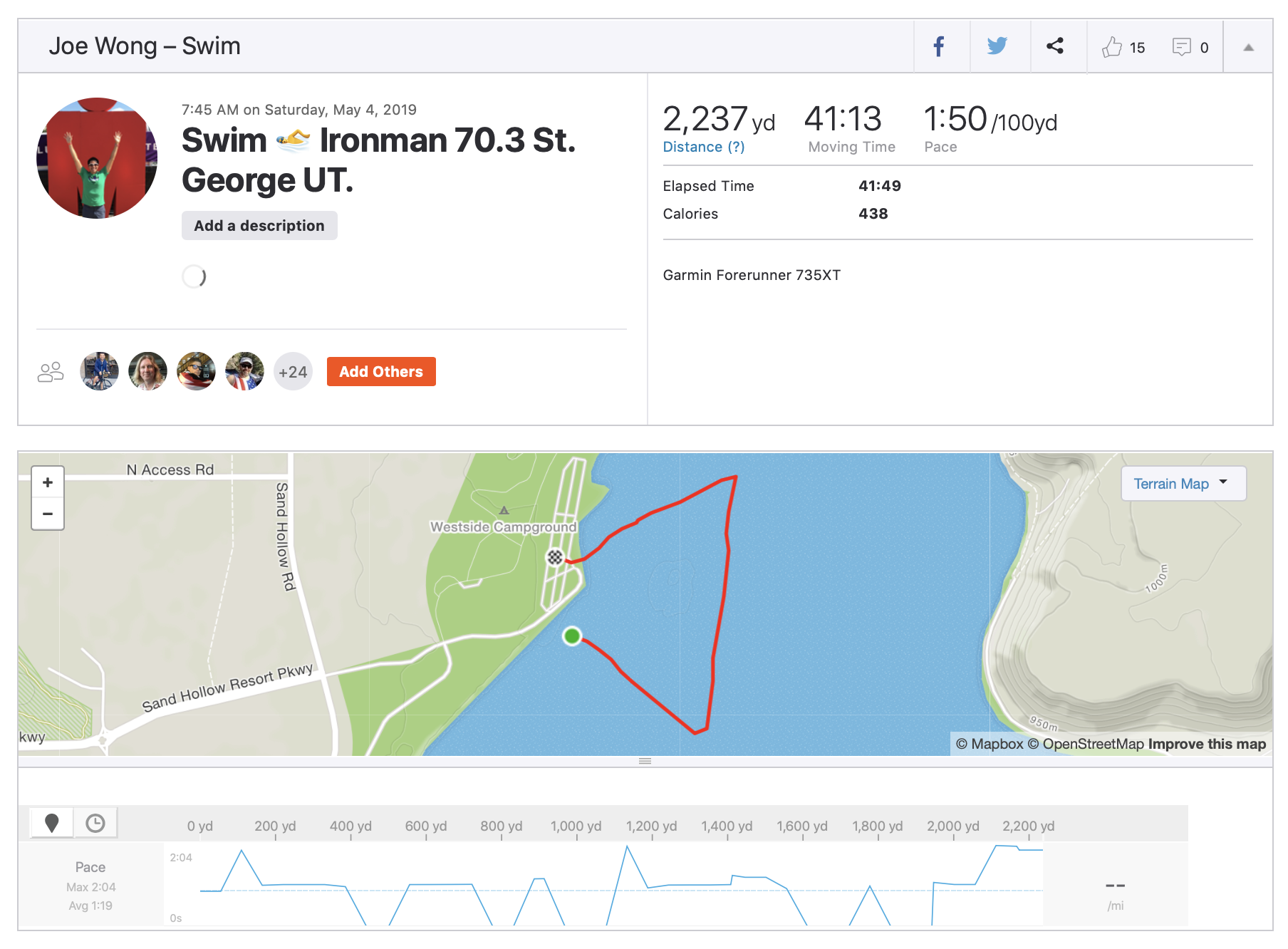The image size is (1288, 949).
Task: Open Joe Wong's profile picture
Action: coord(97,158)
